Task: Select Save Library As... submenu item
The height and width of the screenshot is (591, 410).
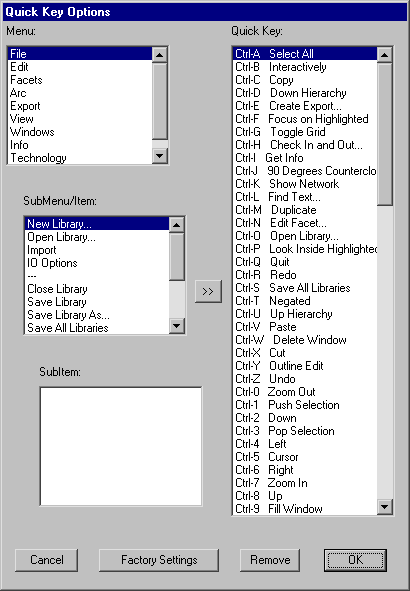Action: [97, 315]
